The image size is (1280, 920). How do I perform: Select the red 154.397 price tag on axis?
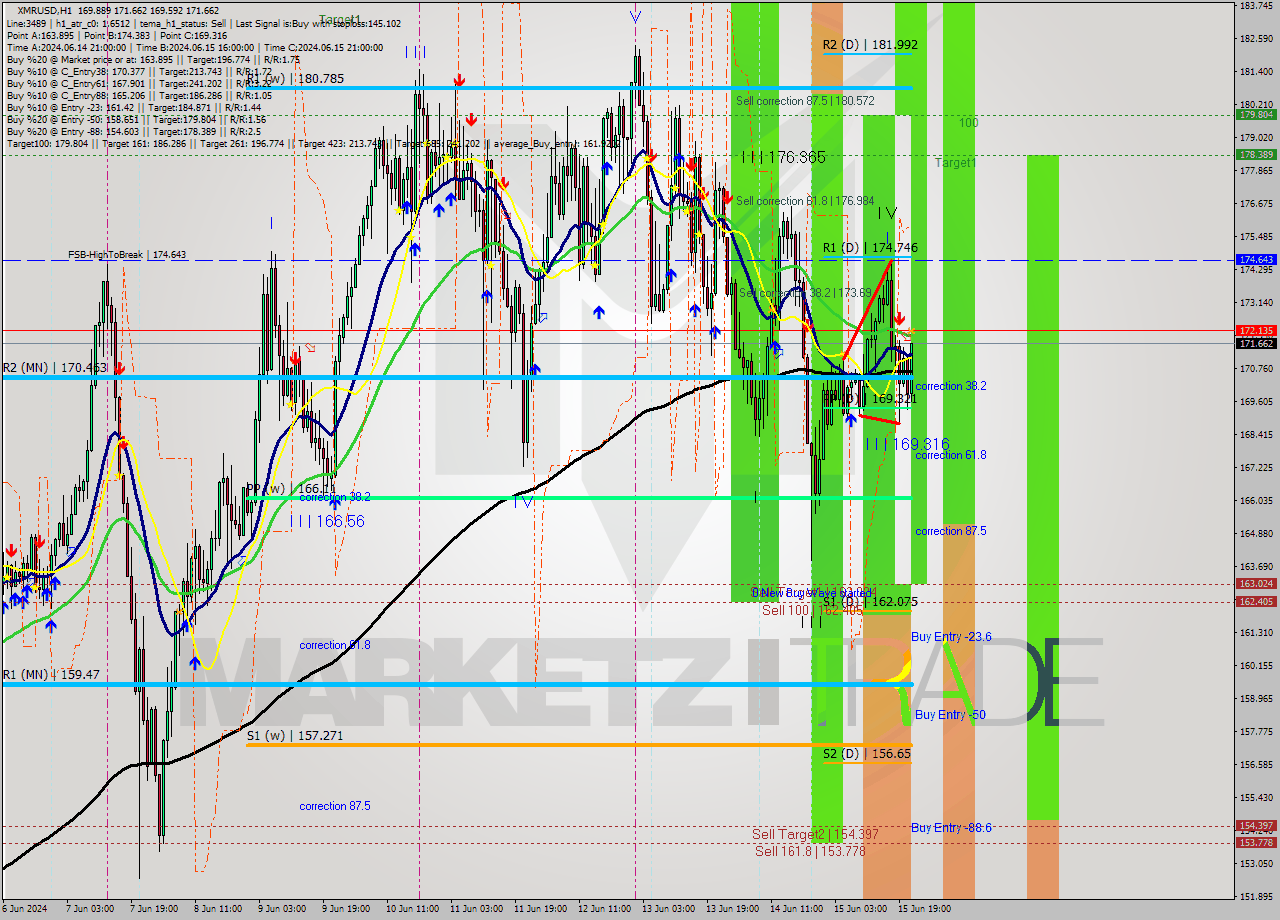click(x=1256, y=826)
